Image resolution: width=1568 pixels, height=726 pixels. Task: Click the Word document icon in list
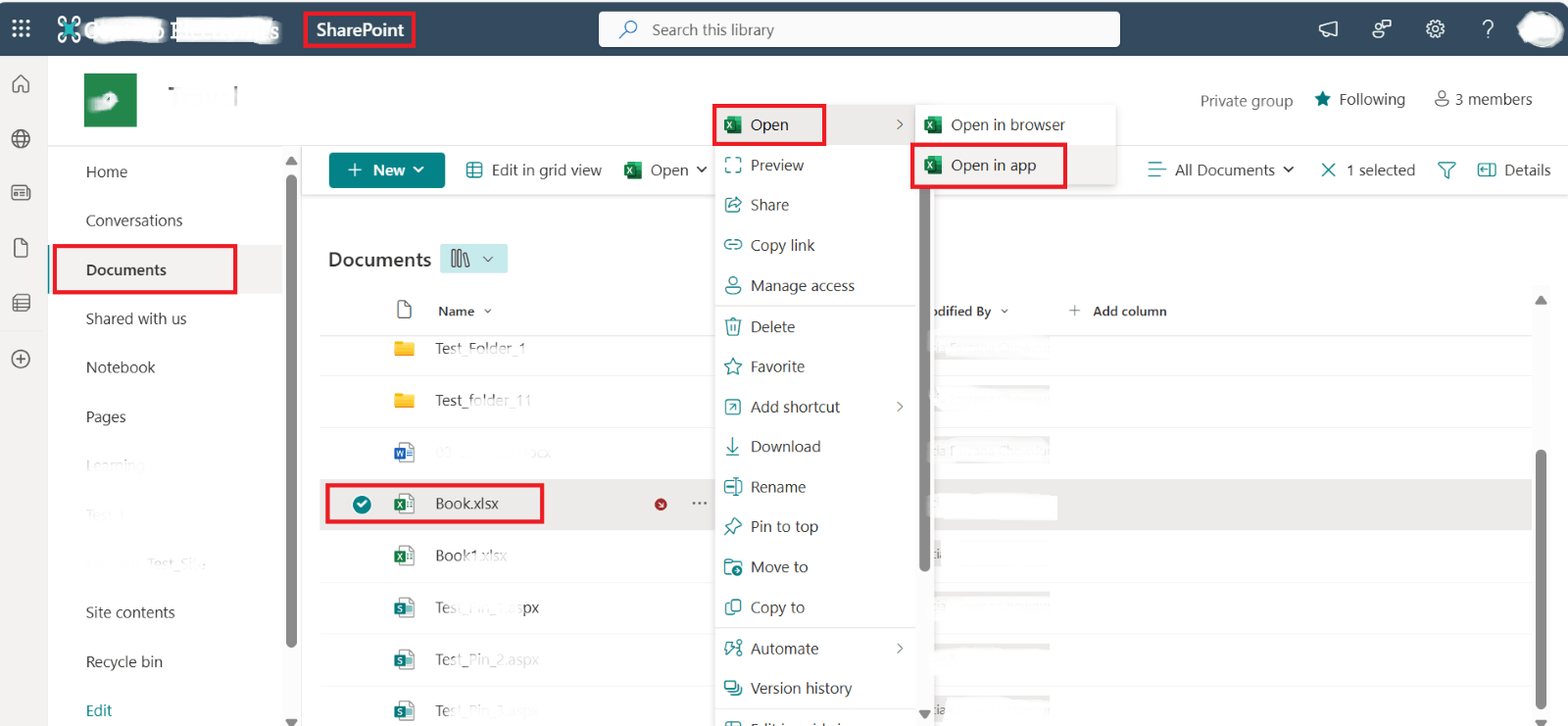pos(404,453)
